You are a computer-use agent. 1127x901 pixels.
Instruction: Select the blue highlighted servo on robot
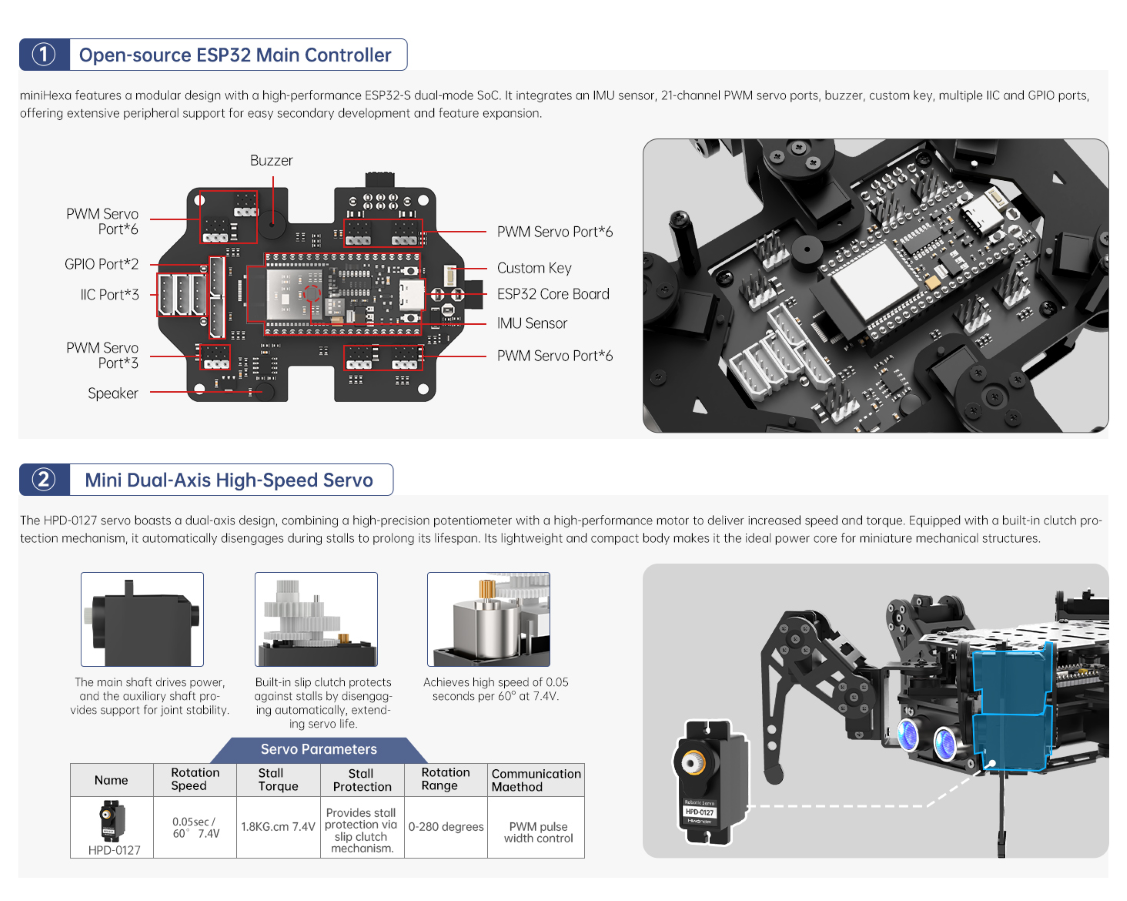tap(1010, 708)
